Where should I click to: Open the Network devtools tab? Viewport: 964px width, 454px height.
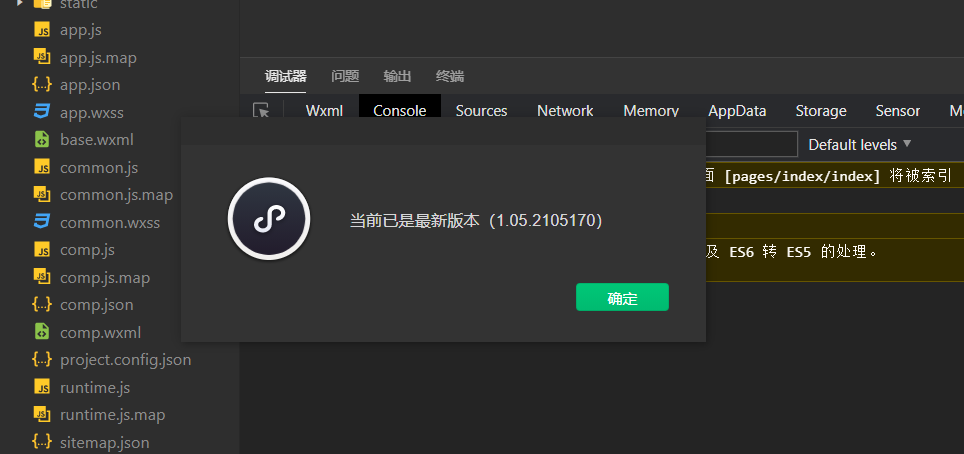pos(565,111)
